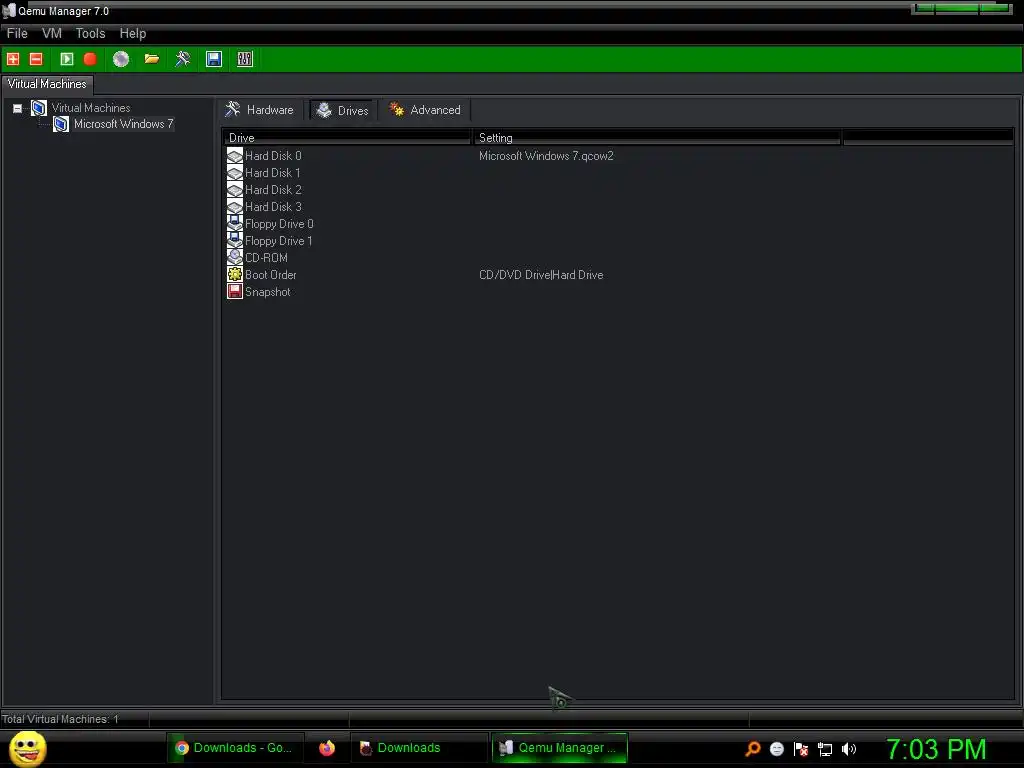Click the Hard Disk 3 drive icon
The width and height of the screenshot is (1024, 768).
pyautogui.click(x=234, y=206)
